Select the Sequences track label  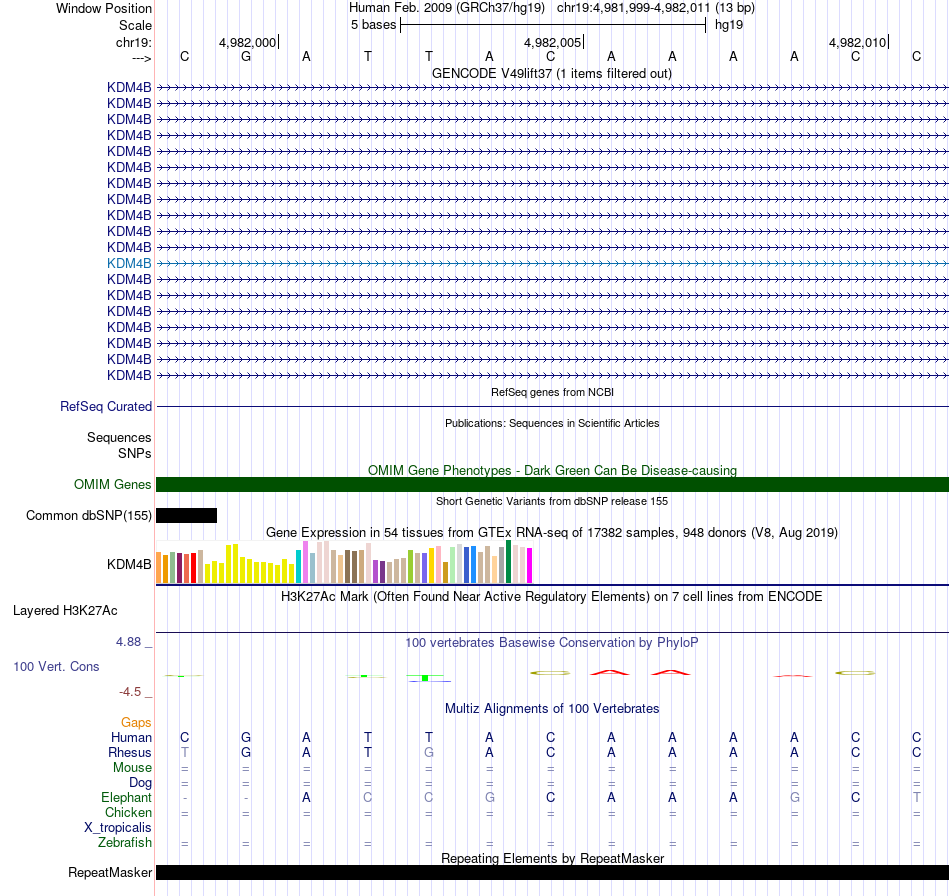coord(119,437)
